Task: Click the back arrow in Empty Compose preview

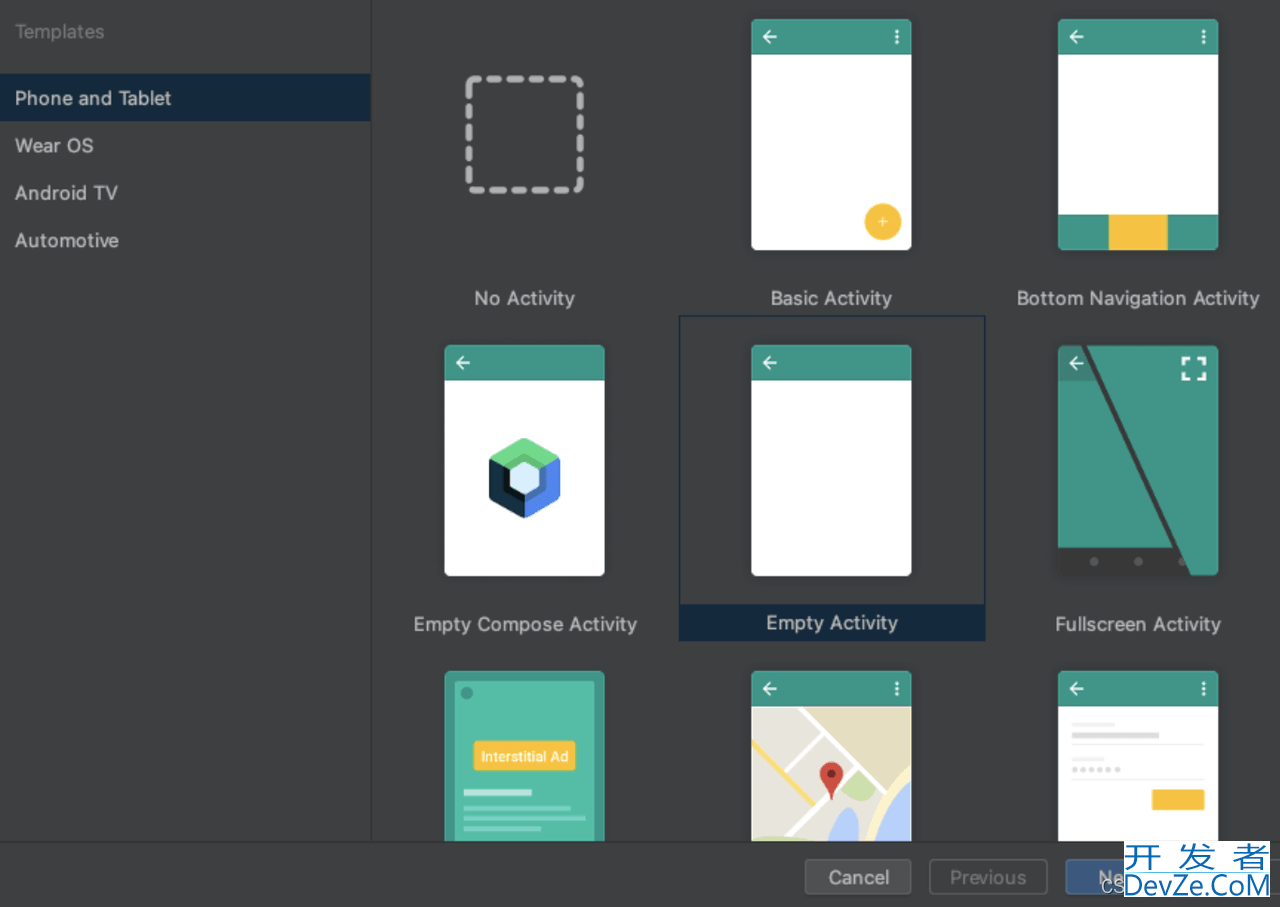Action: (x=462, y=363)
